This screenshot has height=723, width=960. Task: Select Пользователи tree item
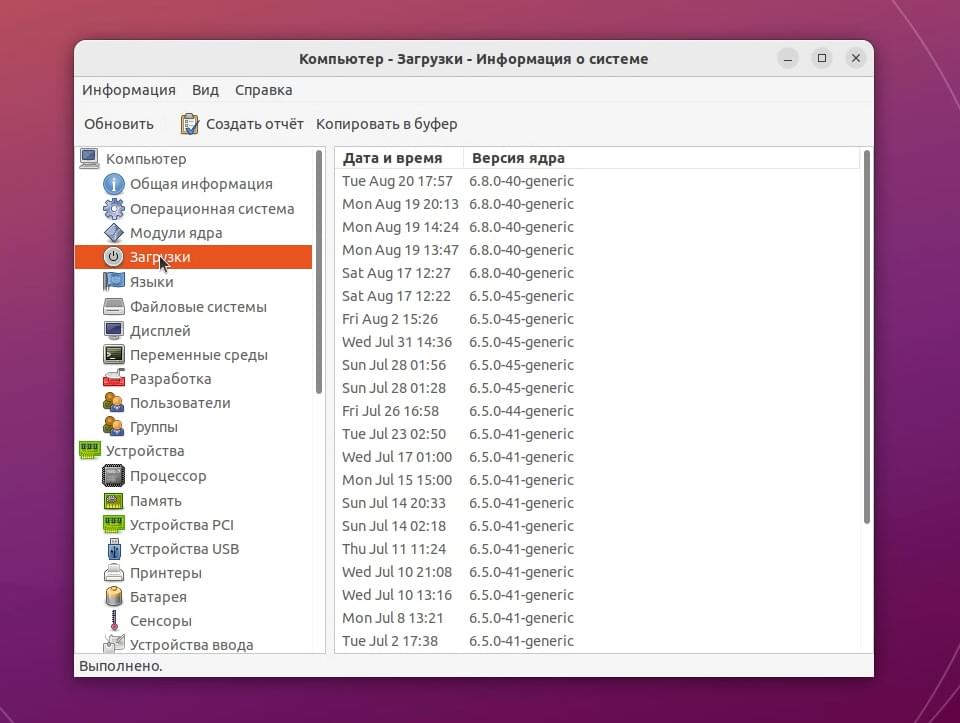coord(180,403)
